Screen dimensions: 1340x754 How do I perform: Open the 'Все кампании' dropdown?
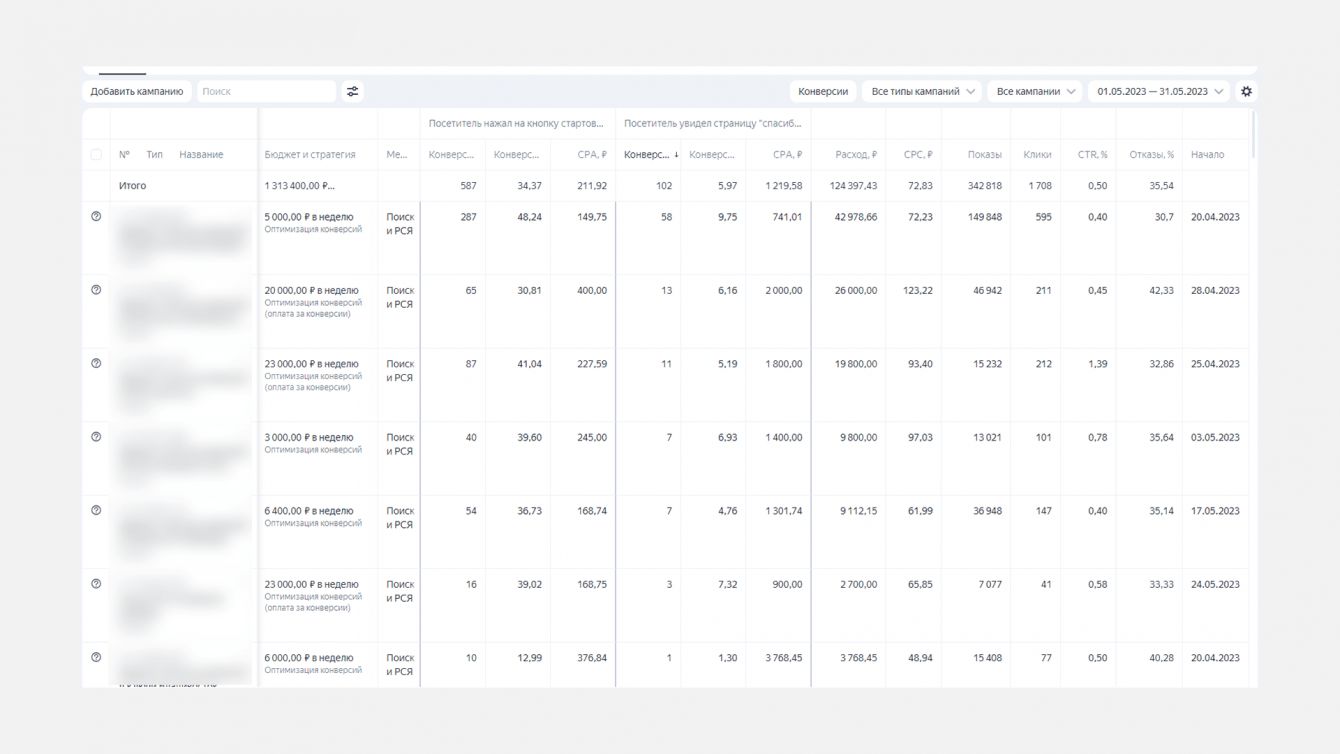[x=1035, y=91]
